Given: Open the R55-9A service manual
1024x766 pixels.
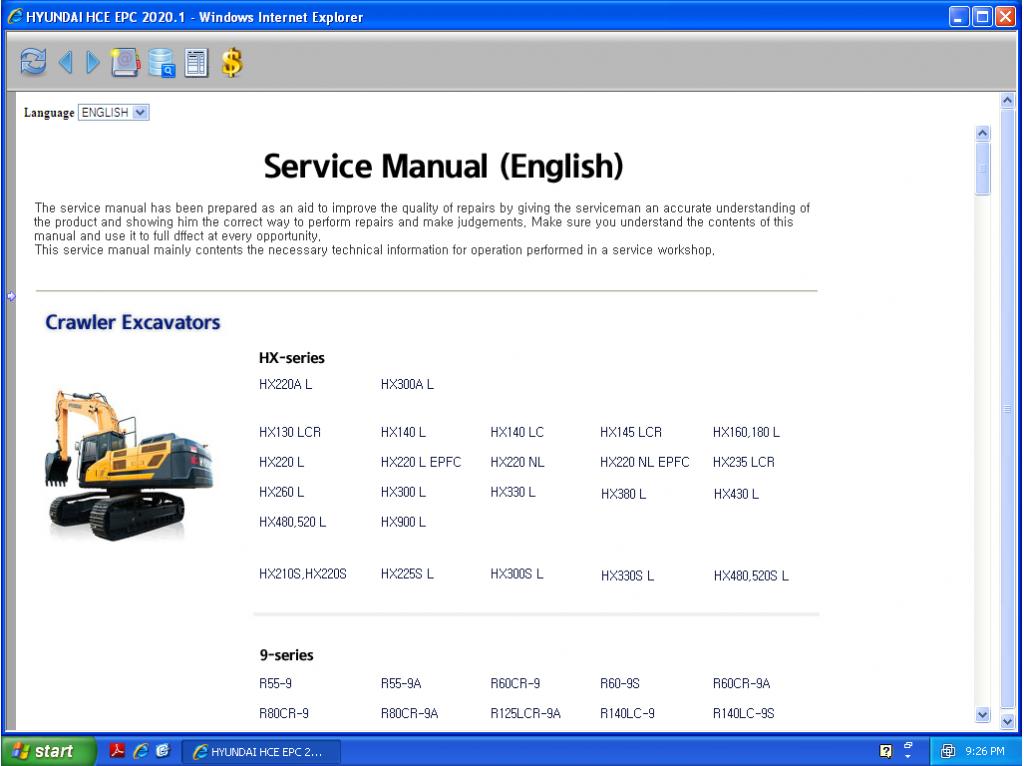Looking at the screenshot, I should (401, 684).
